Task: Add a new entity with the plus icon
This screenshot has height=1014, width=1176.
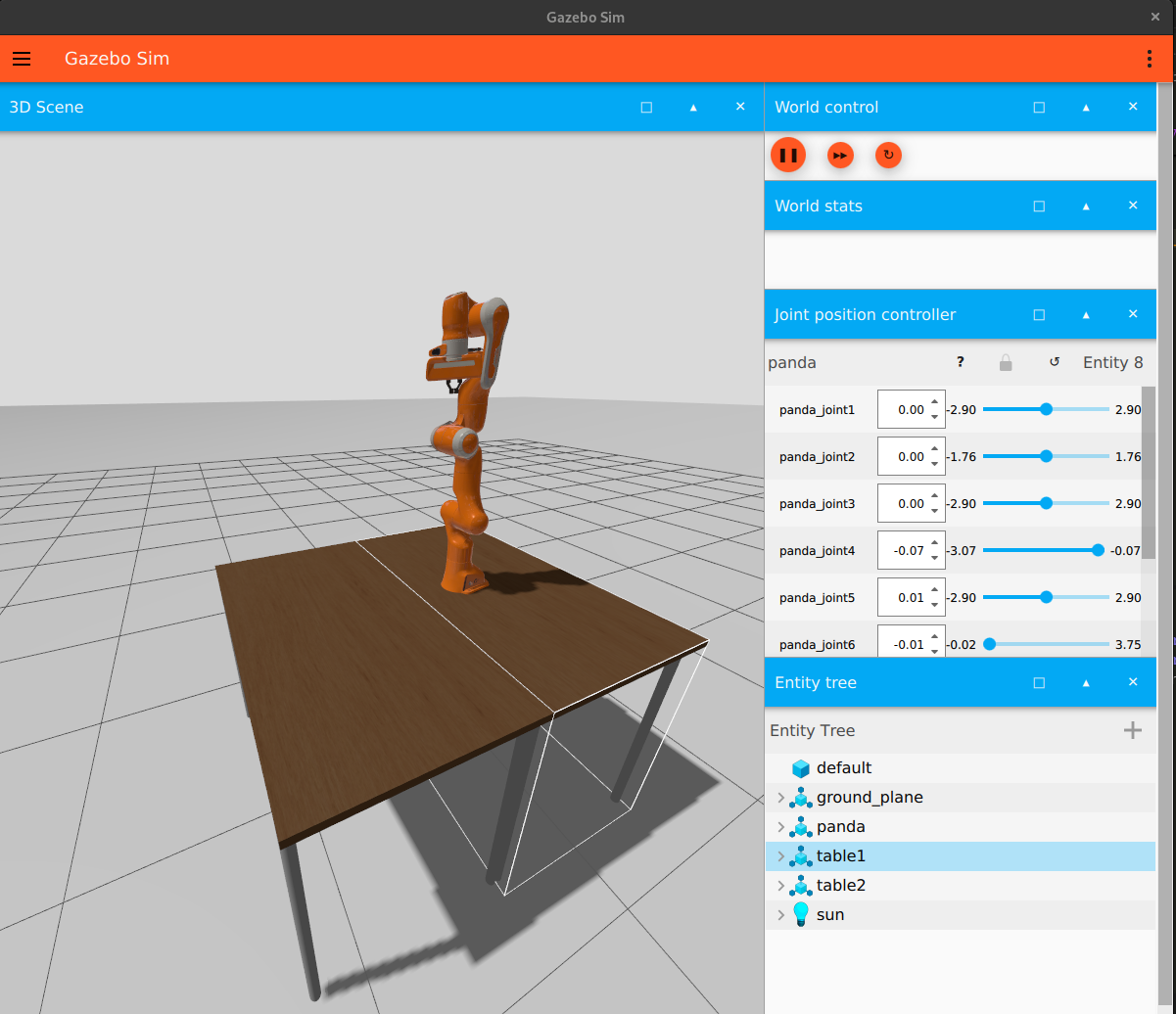Action: [1133, 730]
